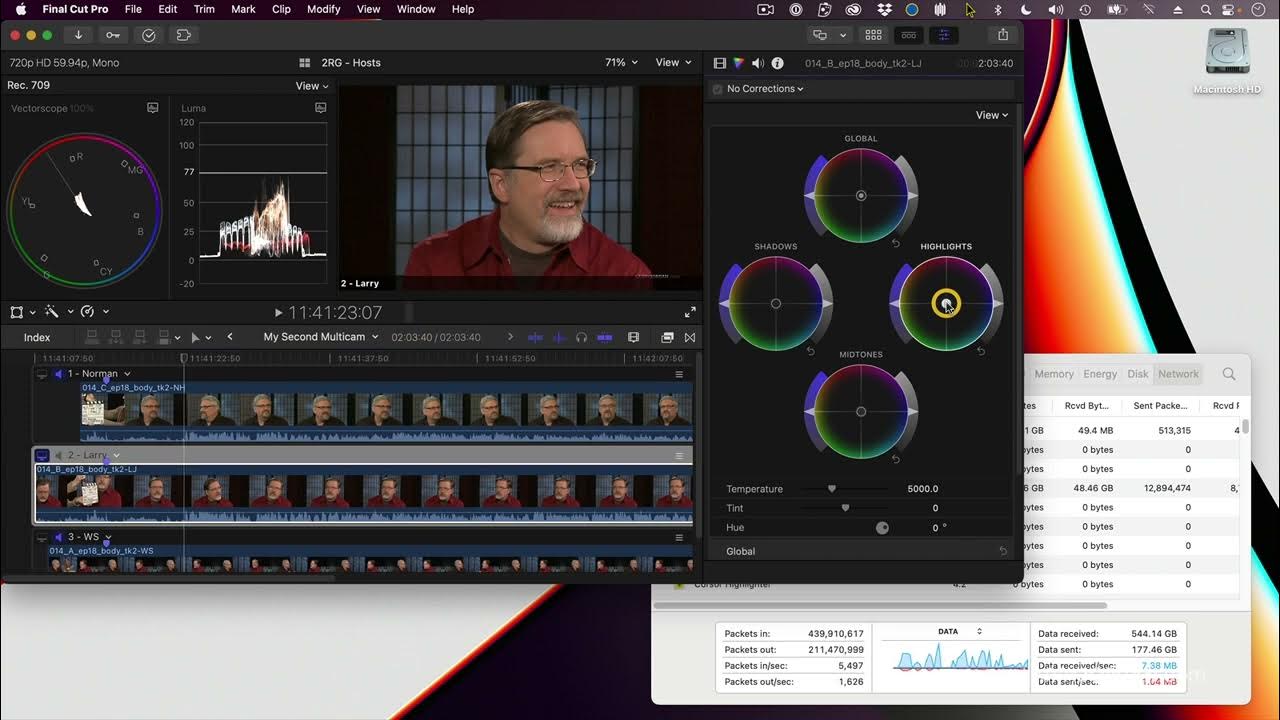Click the Share export icon

pyautogui.click(x=1003, y=35)
